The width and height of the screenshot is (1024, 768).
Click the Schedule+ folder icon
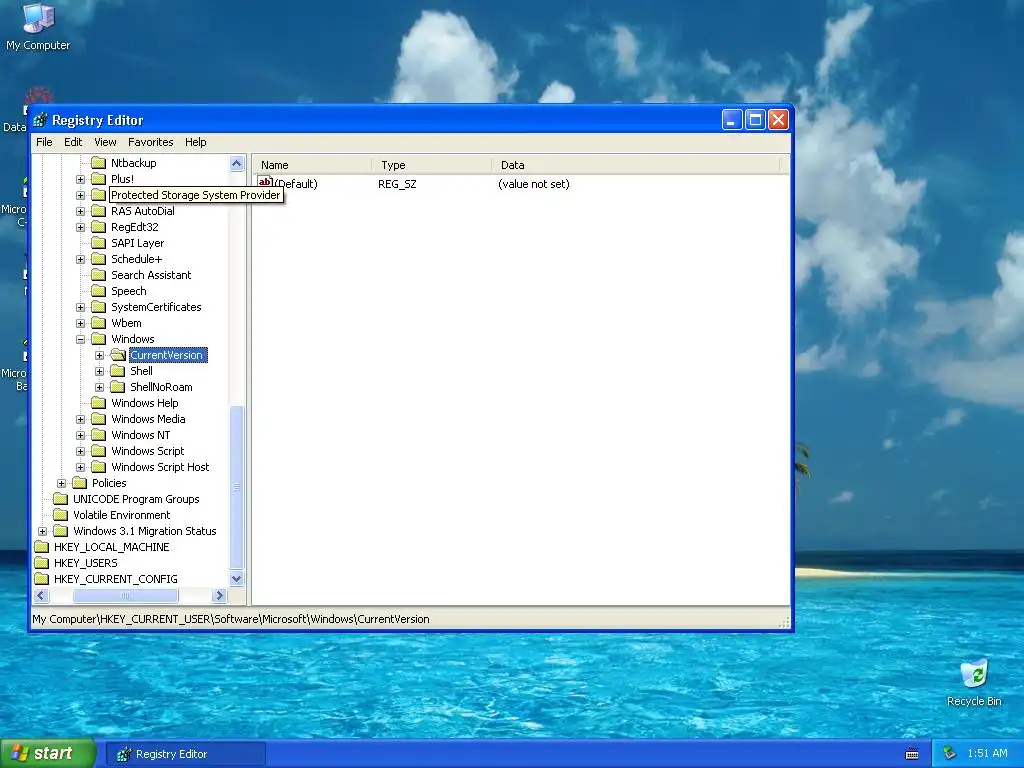[99, 259]
